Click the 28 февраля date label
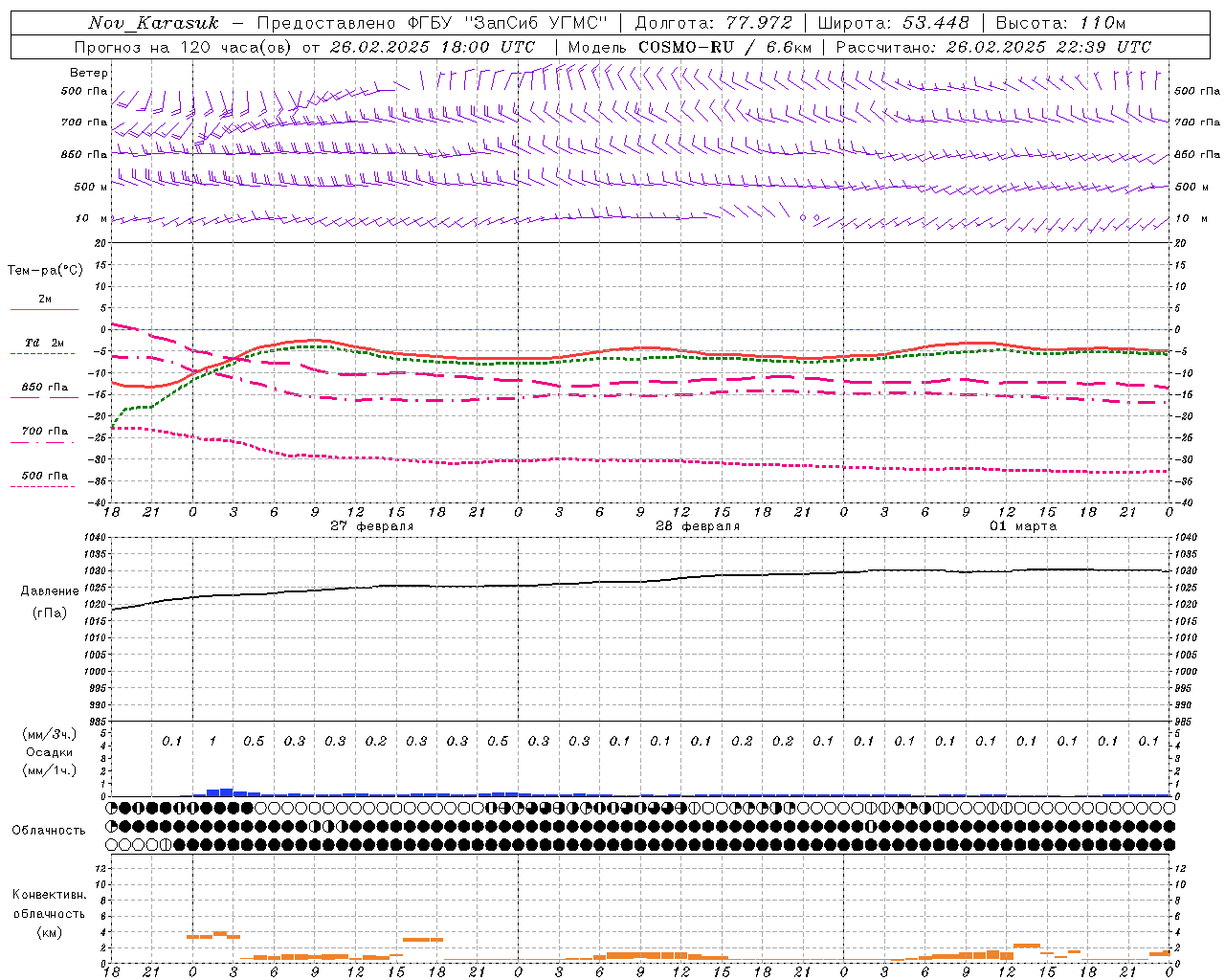Image resolution: width=1225 pixels, height=980 pixels. pos(698,526)
